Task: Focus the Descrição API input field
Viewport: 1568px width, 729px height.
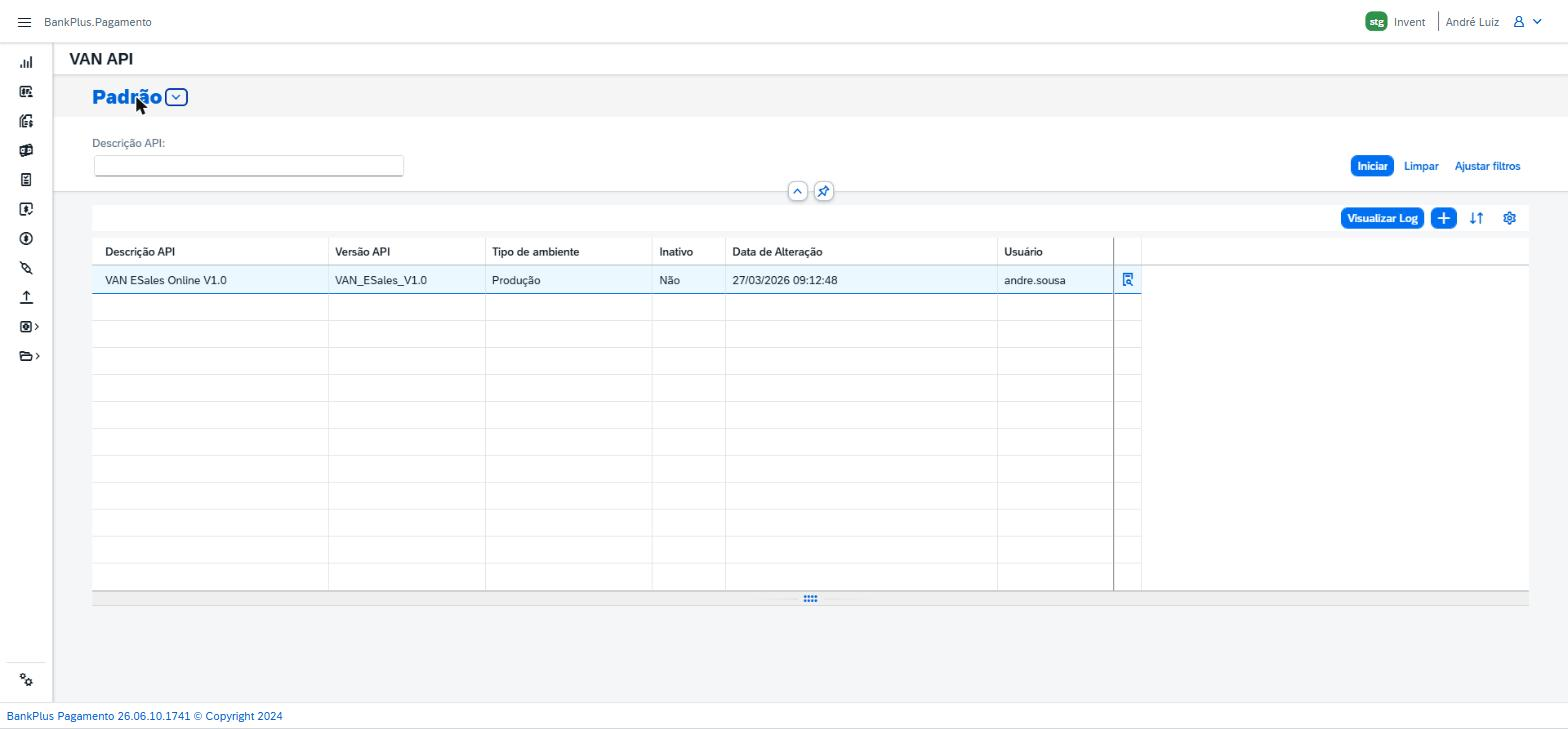Action: point(249,166)
